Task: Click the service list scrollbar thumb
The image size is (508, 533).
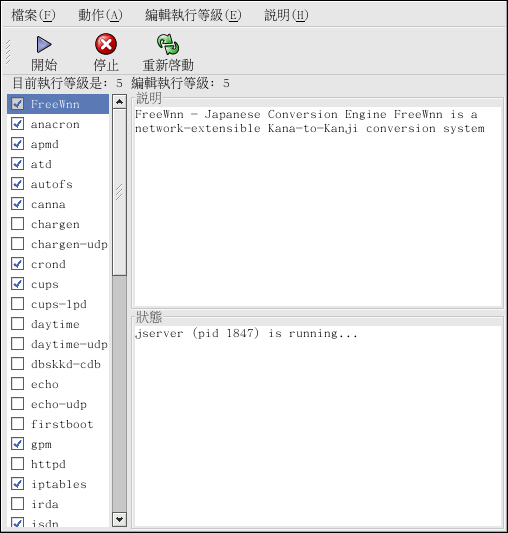Action: [x=119, y=192]
